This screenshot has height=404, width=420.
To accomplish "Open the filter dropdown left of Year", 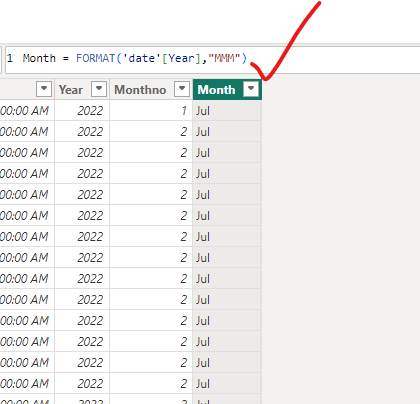I will pyautogui.click(x=44, y=89).
